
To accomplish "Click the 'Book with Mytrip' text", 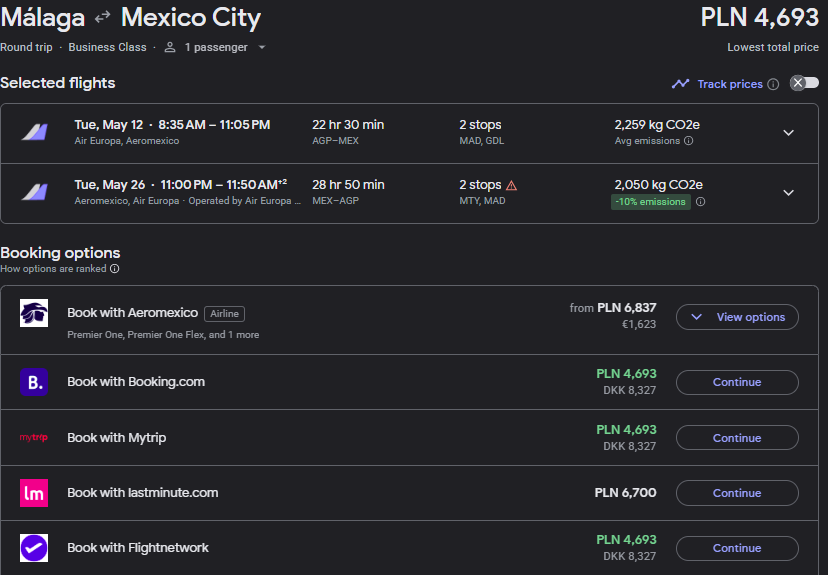I will point(117,438).
